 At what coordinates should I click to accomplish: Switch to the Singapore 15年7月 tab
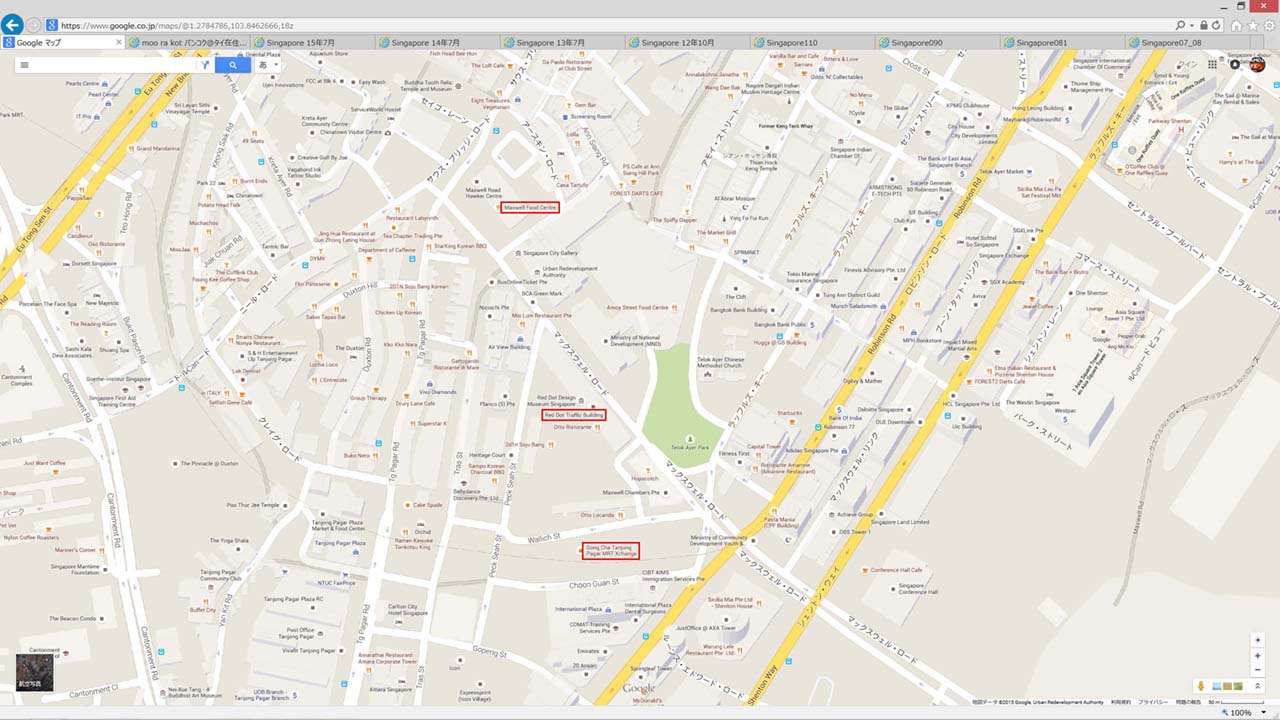click(314, 43)
